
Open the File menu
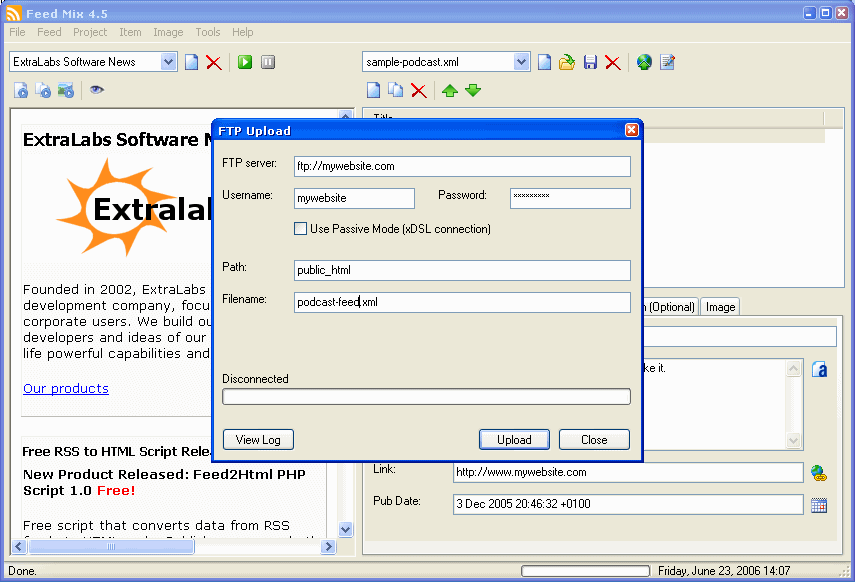pos(17,32)
